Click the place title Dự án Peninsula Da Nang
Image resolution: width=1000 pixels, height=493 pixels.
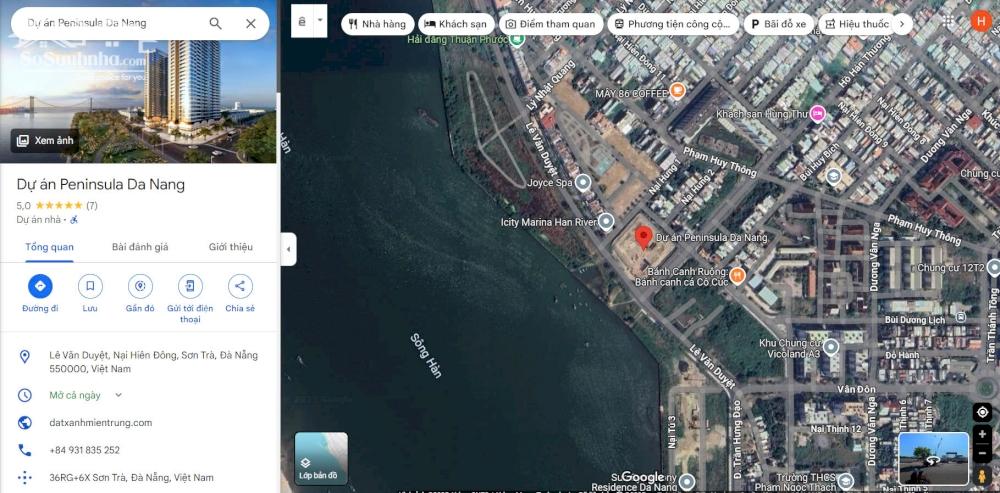101,185
